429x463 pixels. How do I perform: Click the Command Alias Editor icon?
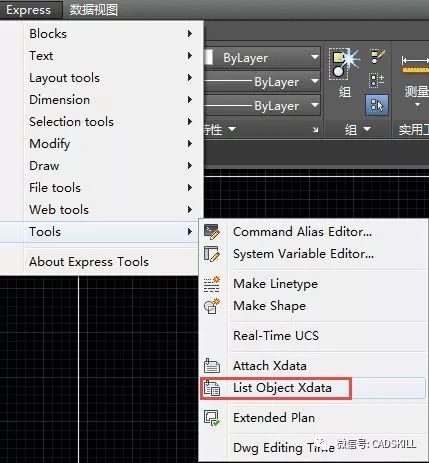pyautogui.click(x=212, y=232)
